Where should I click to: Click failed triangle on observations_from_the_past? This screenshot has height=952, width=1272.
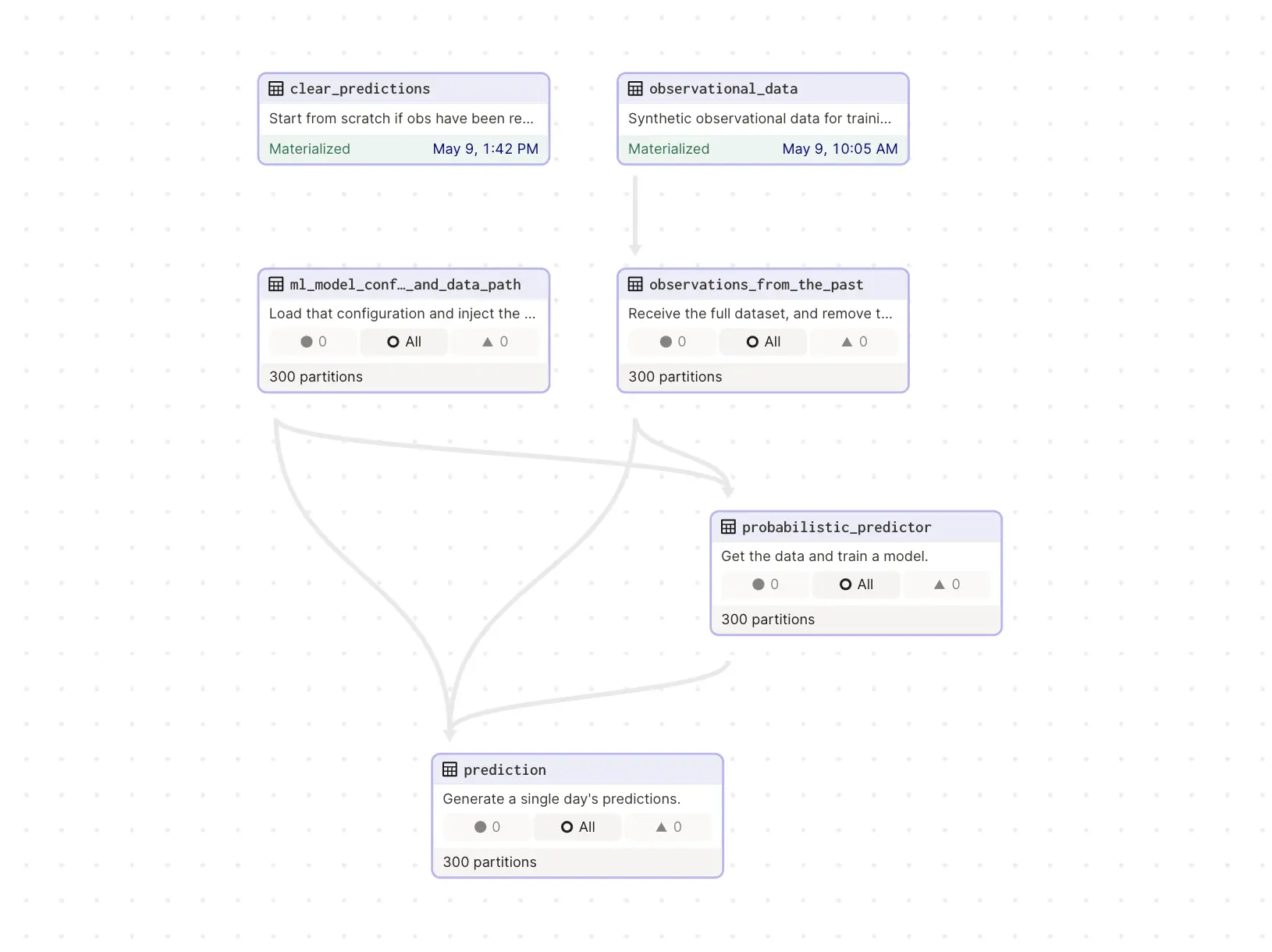[x=854, y=342]
